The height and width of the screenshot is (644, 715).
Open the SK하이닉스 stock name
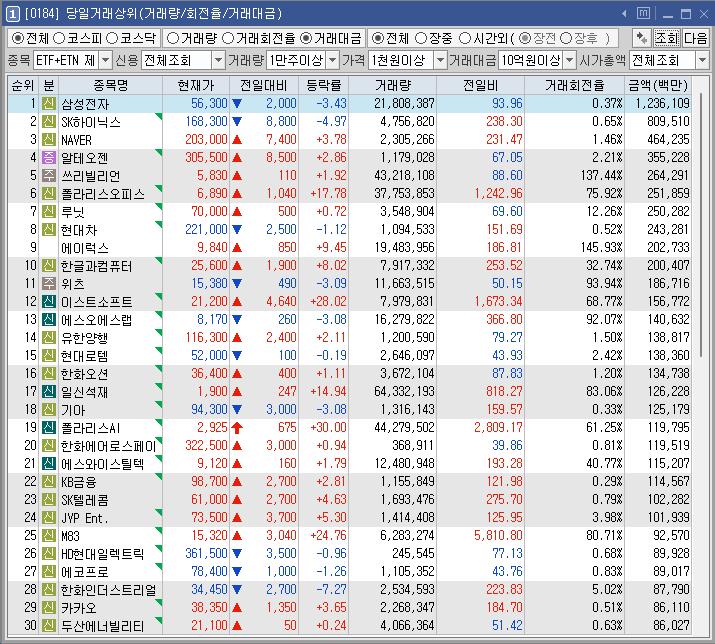(x=91, y=122)
